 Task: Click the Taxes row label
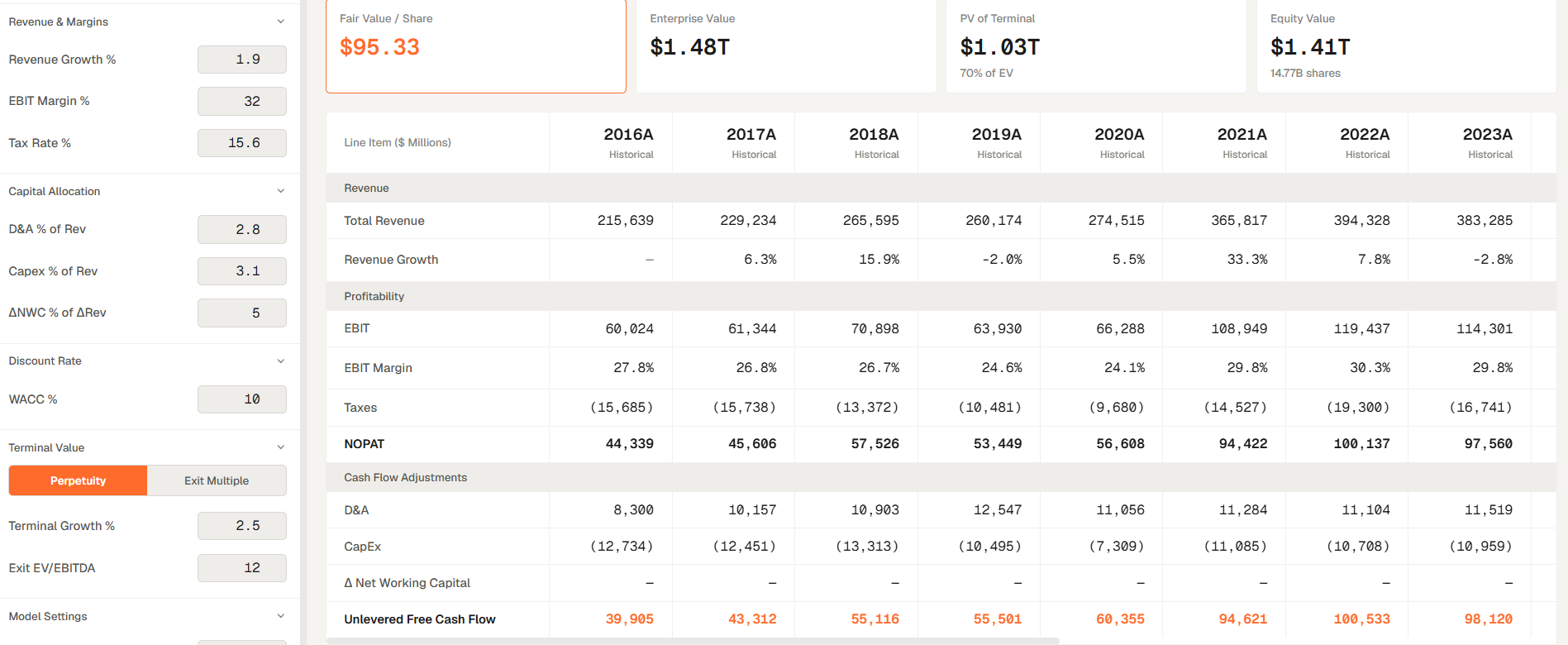click(360, 408)
